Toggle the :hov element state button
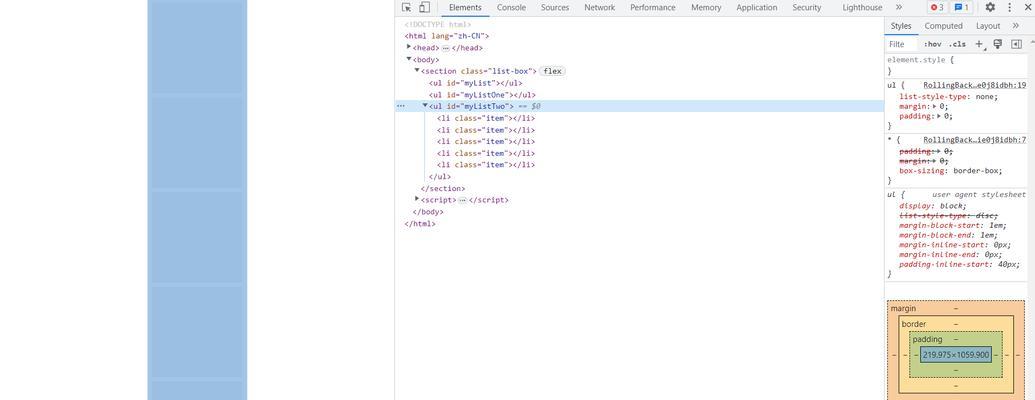Viewport: 1035px width, 400px height. click(933, 44)
